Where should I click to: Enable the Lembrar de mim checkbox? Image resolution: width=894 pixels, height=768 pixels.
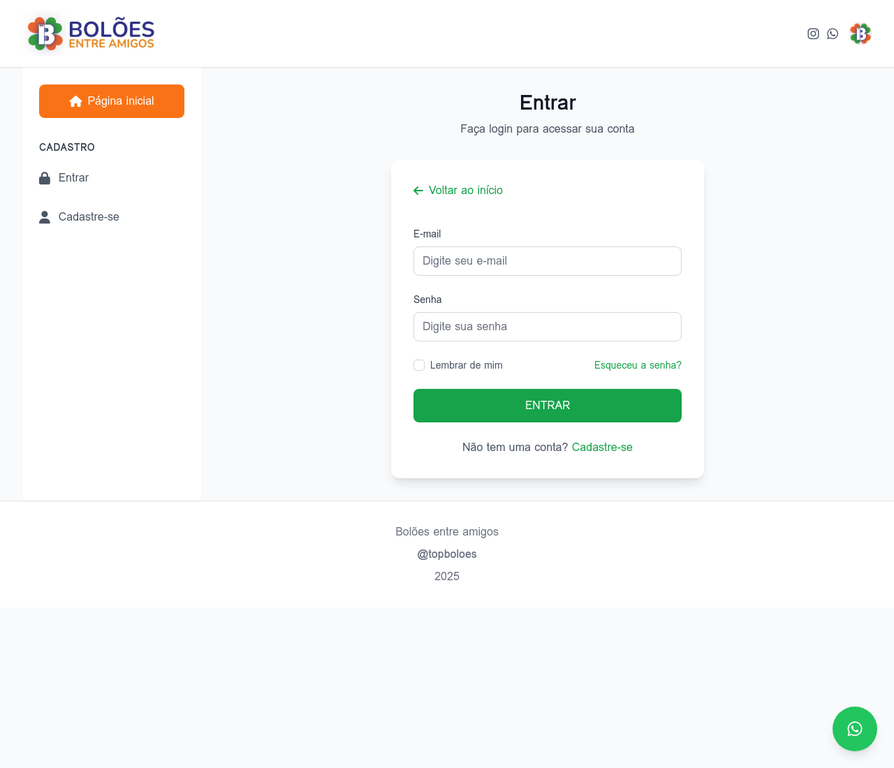[x=418, y=365]
